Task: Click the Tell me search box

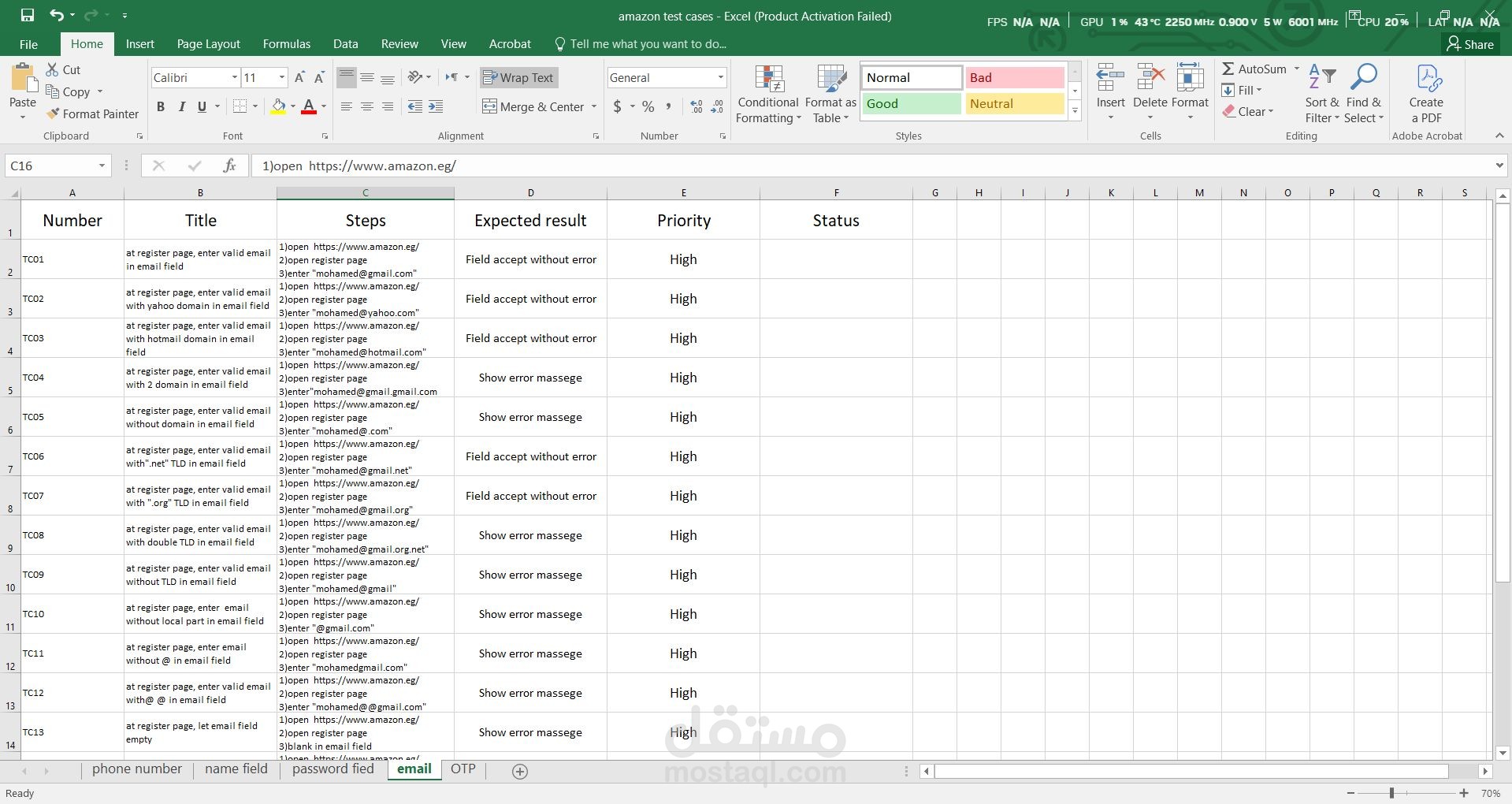Action: point(640,44)
